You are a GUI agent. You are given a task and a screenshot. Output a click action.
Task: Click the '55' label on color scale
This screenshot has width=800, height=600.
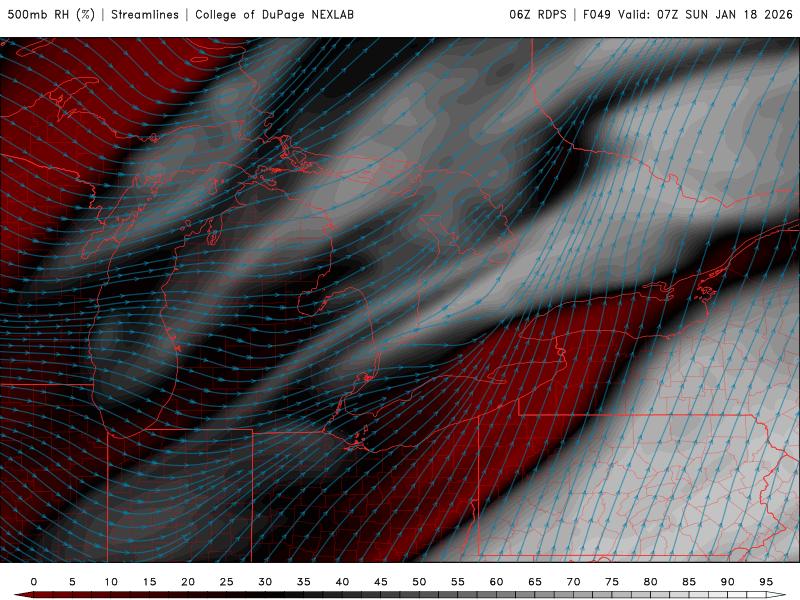tap(458, 582)
